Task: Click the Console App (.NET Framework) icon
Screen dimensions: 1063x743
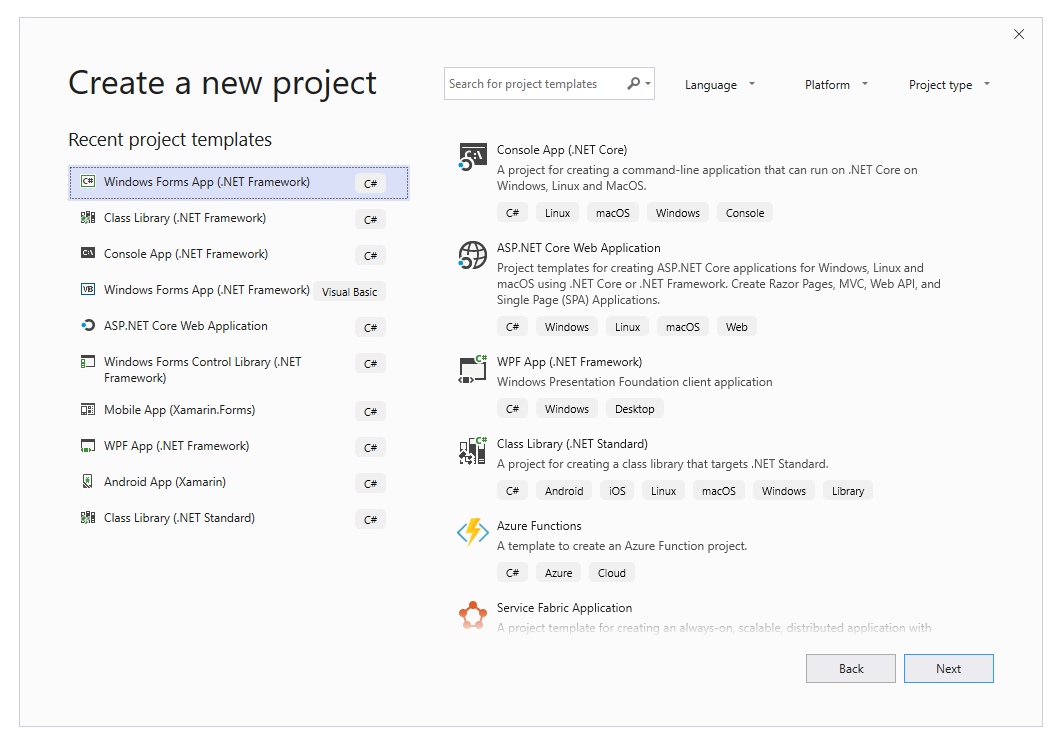Action: [x=87, y=253]
